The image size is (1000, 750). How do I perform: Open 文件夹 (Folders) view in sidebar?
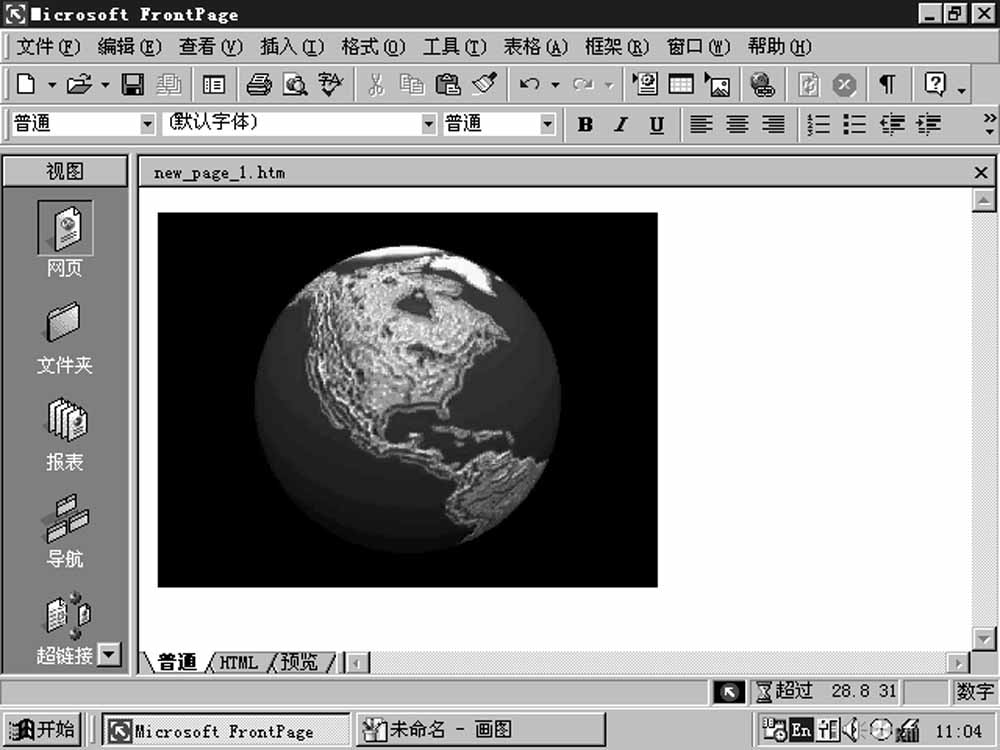click(64, 338)
